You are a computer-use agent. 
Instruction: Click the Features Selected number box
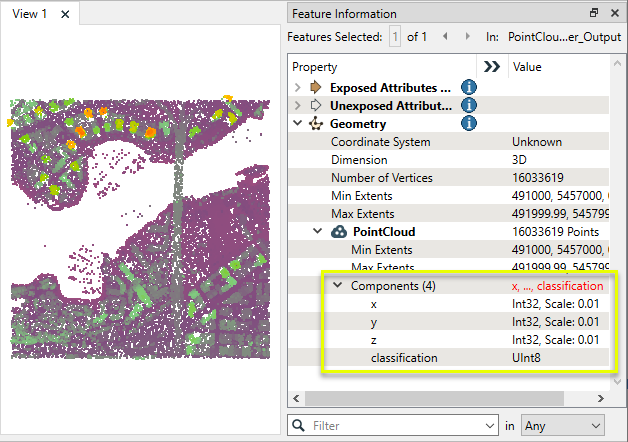395,37
